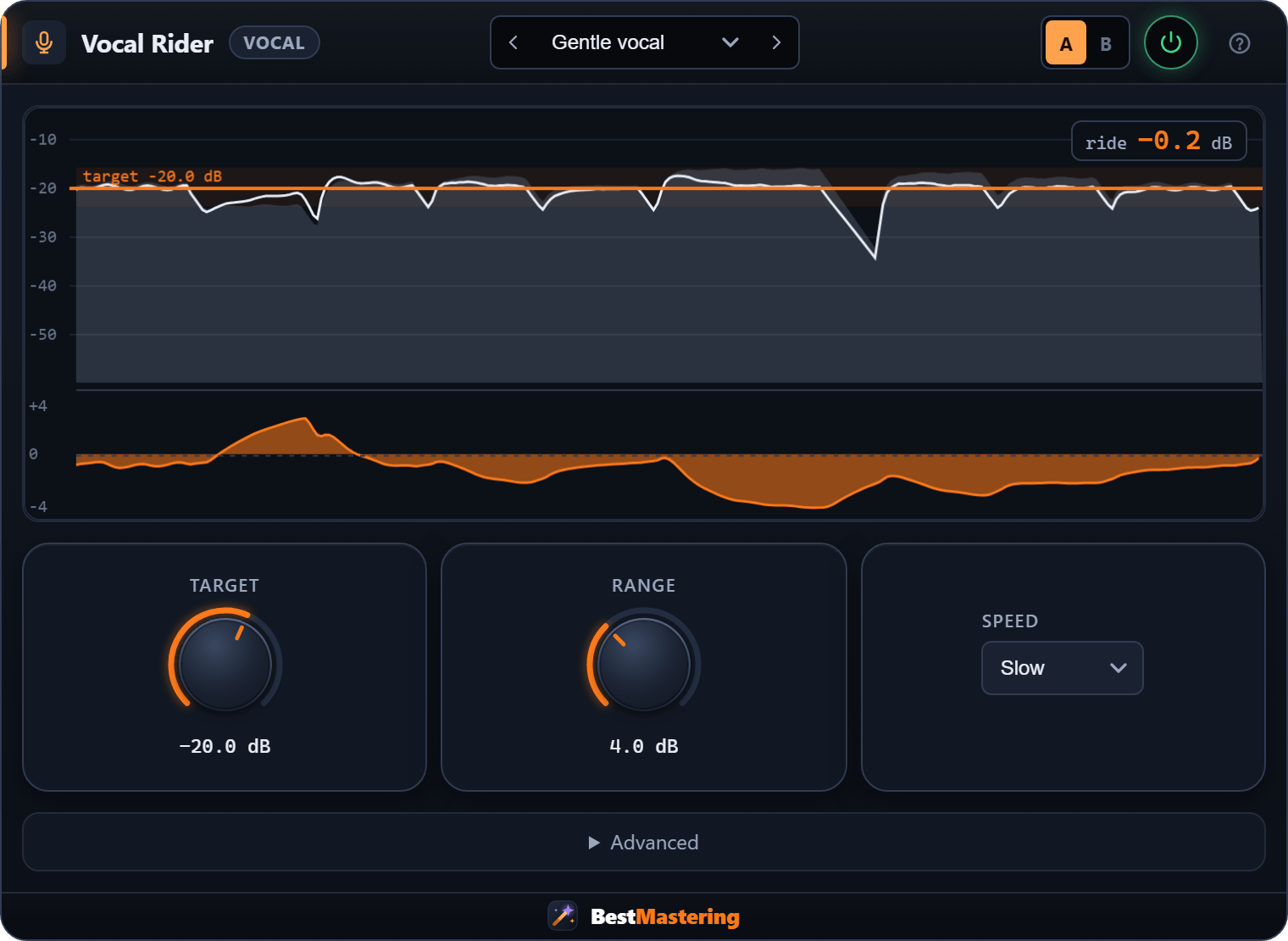The height and width of the screenshot is (941, 1288).
Task: Select A comparison state
Action: coord(1066,43)
